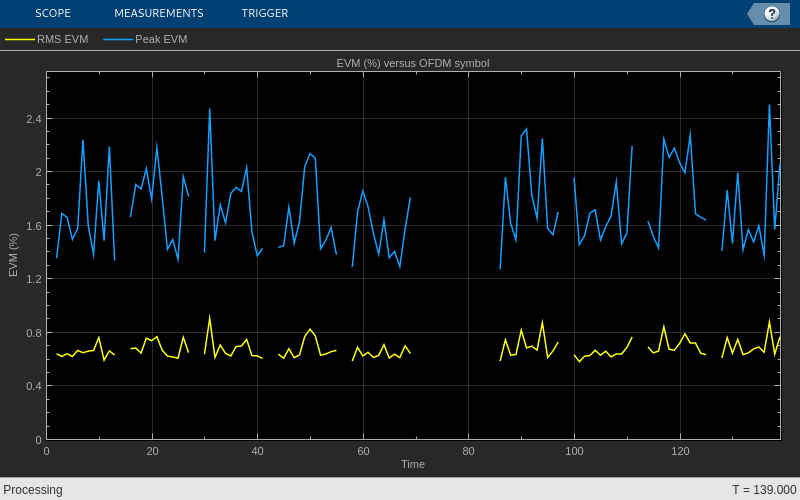The width and height of the screenshot is (800, 500).
Task: Click the 'Time' x-axis label
Action: point(413,464)
